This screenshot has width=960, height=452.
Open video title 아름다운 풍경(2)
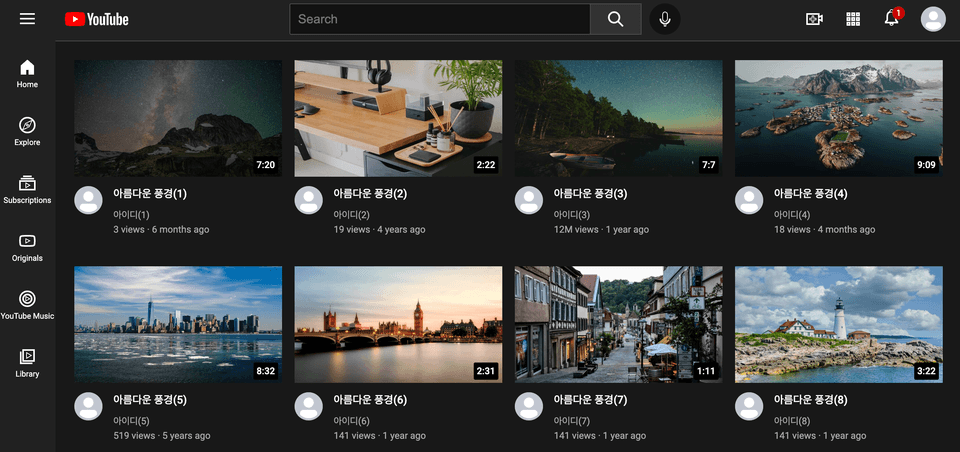(x=370, y=194)
